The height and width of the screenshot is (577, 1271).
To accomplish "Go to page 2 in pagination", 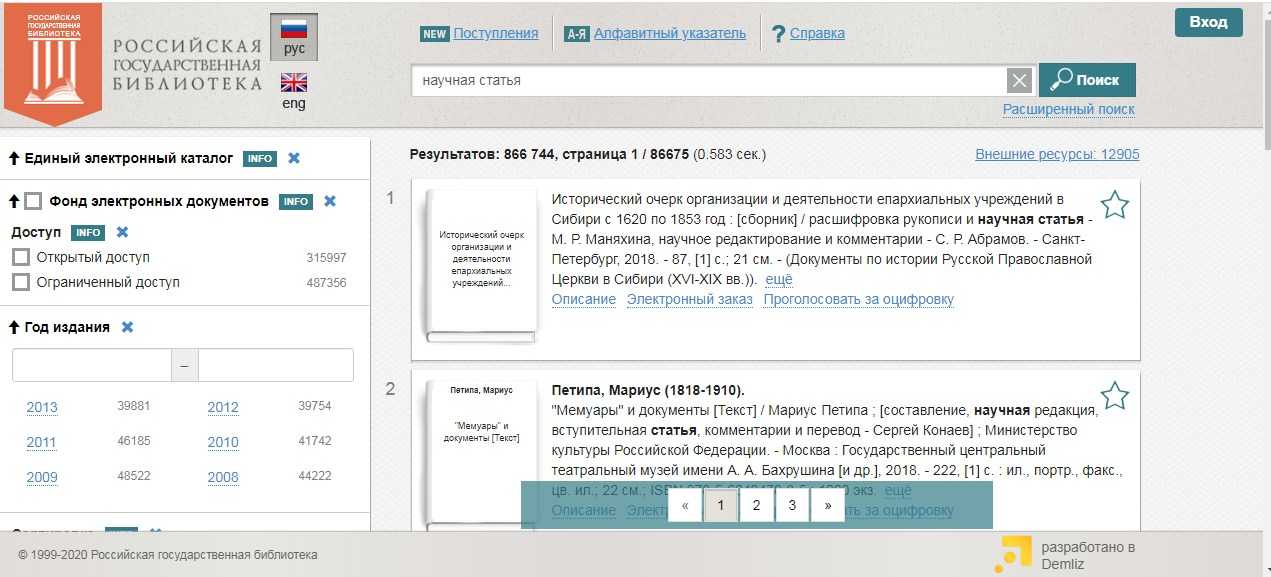I will click(x=756, y=505).
